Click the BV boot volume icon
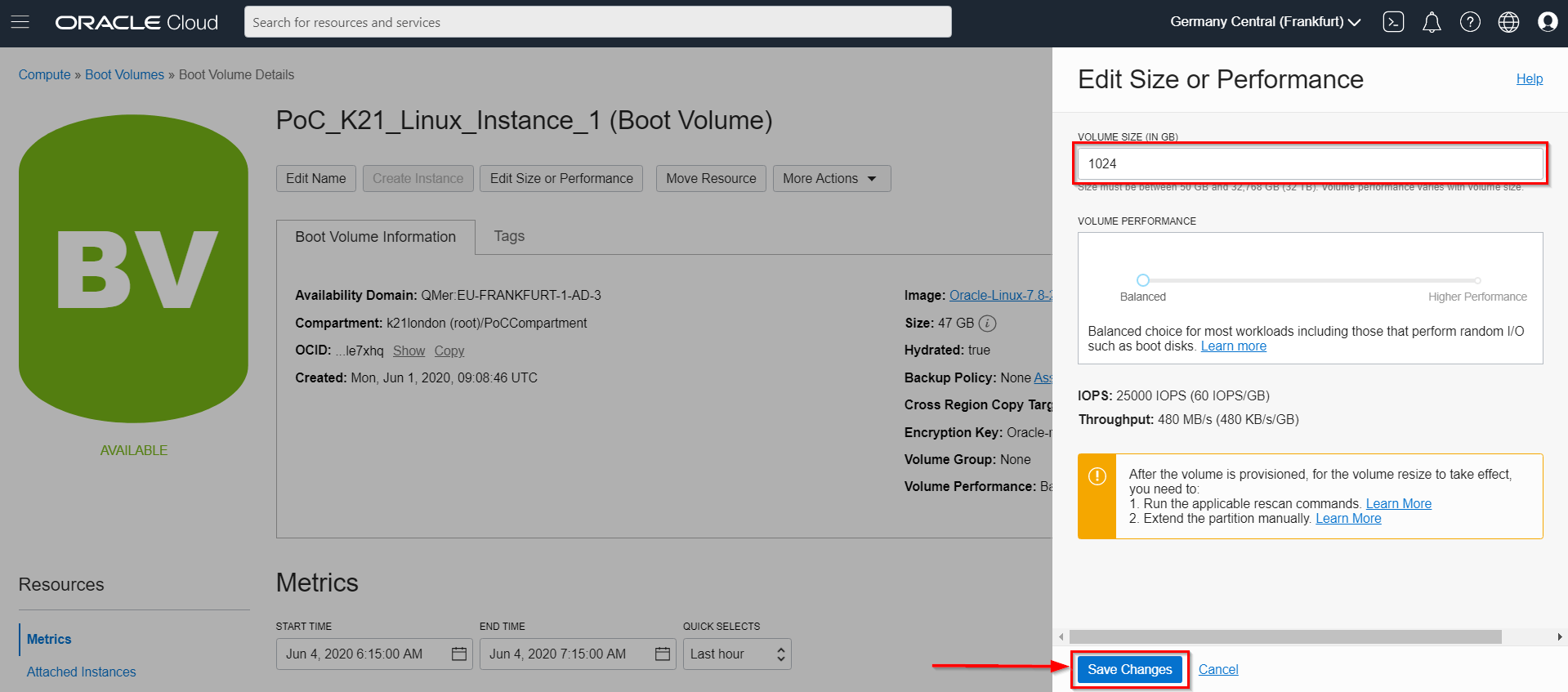This screenshot has height=692, width=1568. tap(133, 269)
